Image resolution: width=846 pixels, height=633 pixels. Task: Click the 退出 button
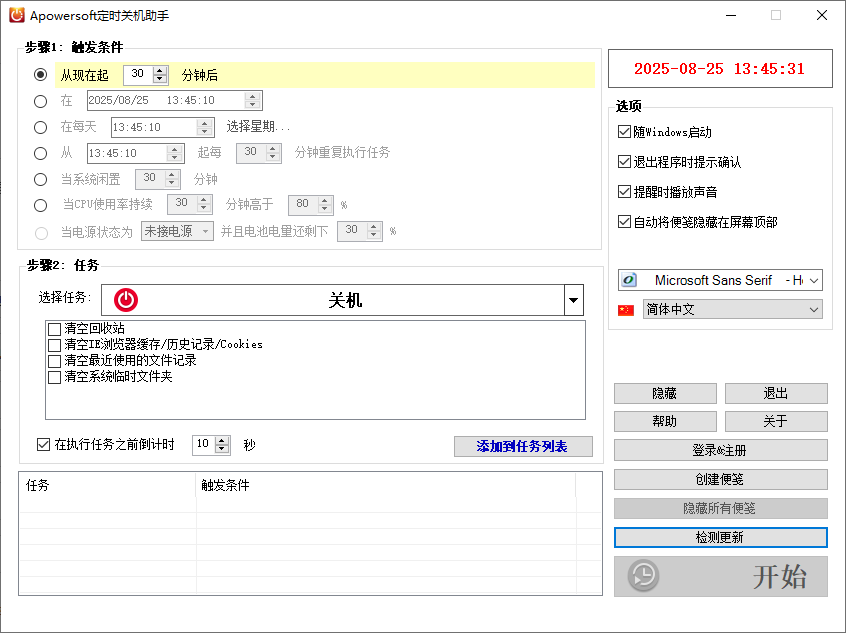(776, 393)
